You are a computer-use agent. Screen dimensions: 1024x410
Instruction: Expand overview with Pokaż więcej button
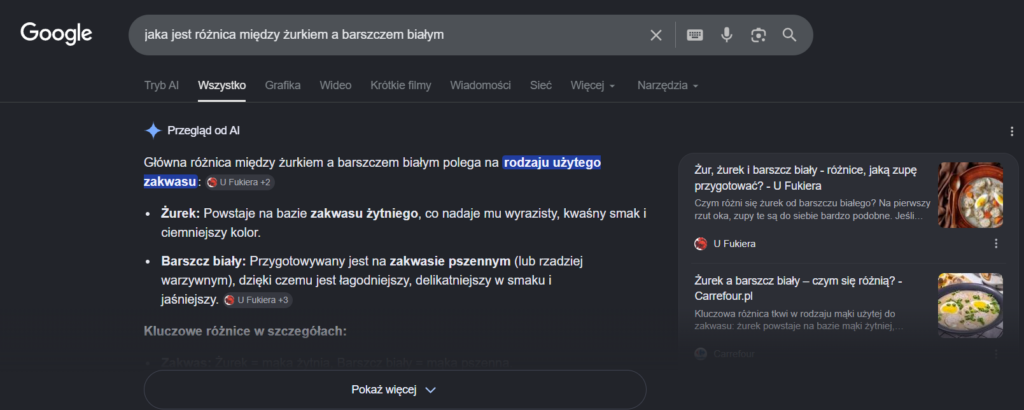(394, 390)
